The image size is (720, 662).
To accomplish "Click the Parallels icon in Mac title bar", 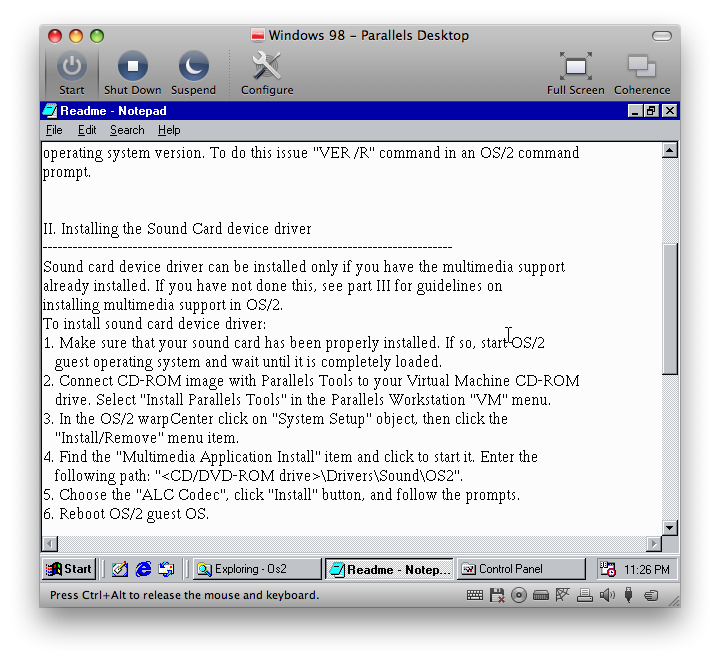I will click(x=258, y=35).
